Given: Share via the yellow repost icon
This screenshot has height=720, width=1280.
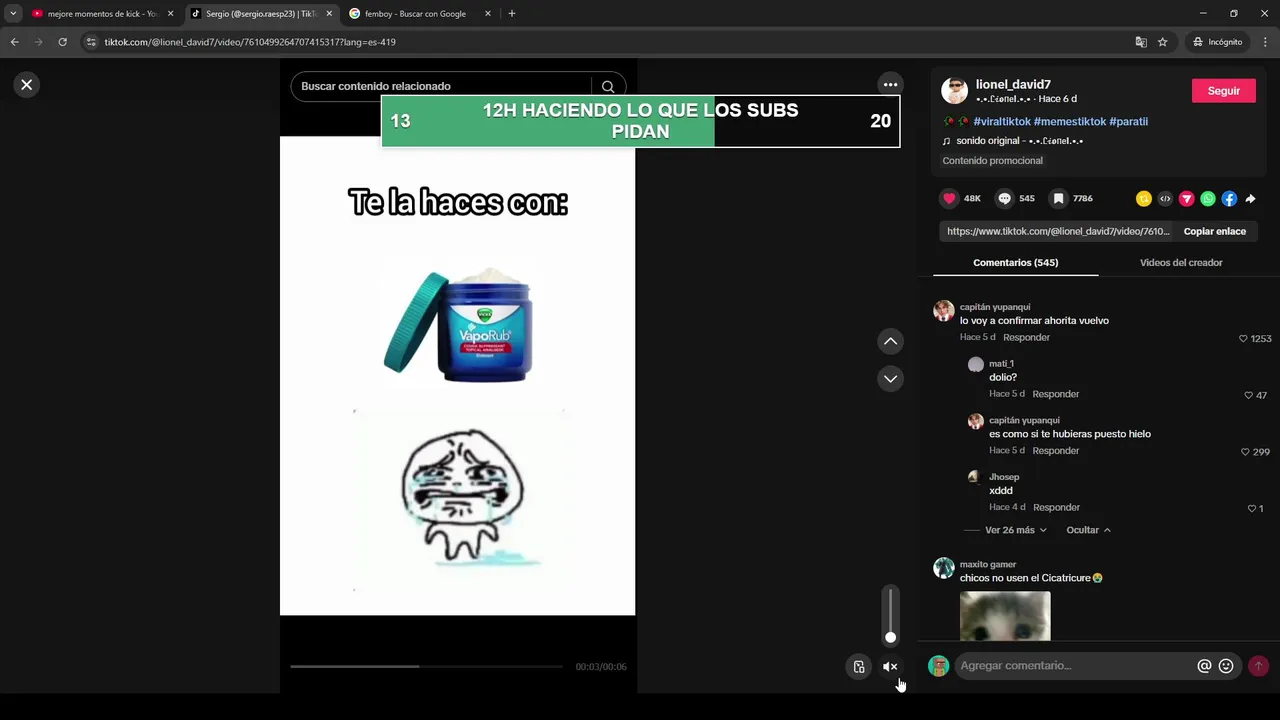Looking at the screenshot, I should click(1144, 199).
